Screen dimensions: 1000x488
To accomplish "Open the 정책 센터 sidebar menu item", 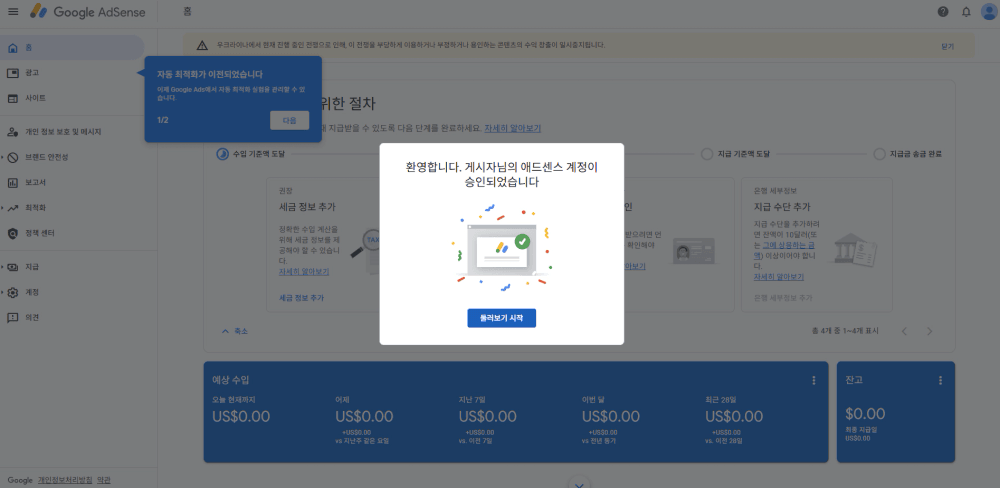I will [72, 233].
